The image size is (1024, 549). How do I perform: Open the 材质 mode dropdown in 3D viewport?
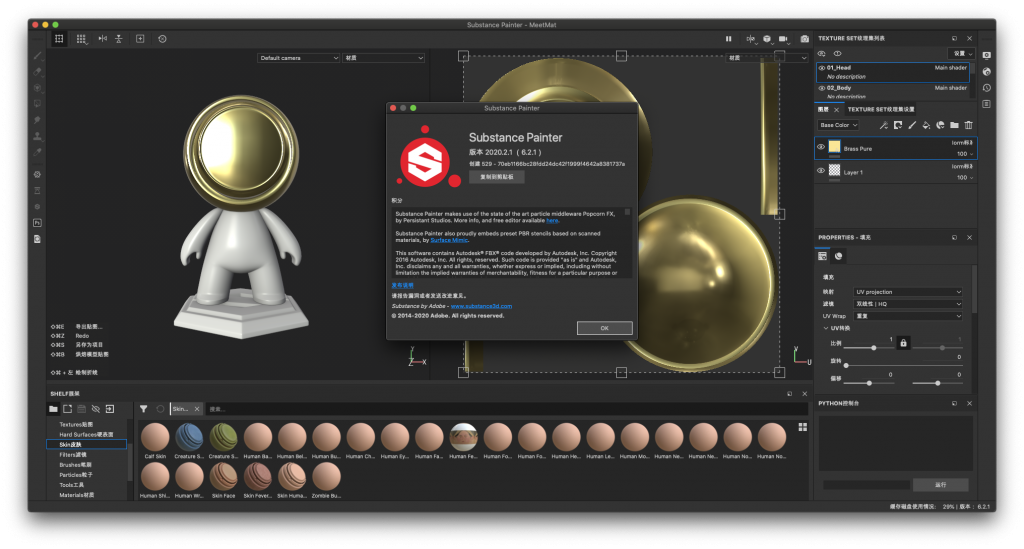pyautogui.click(x=383, y=58)
